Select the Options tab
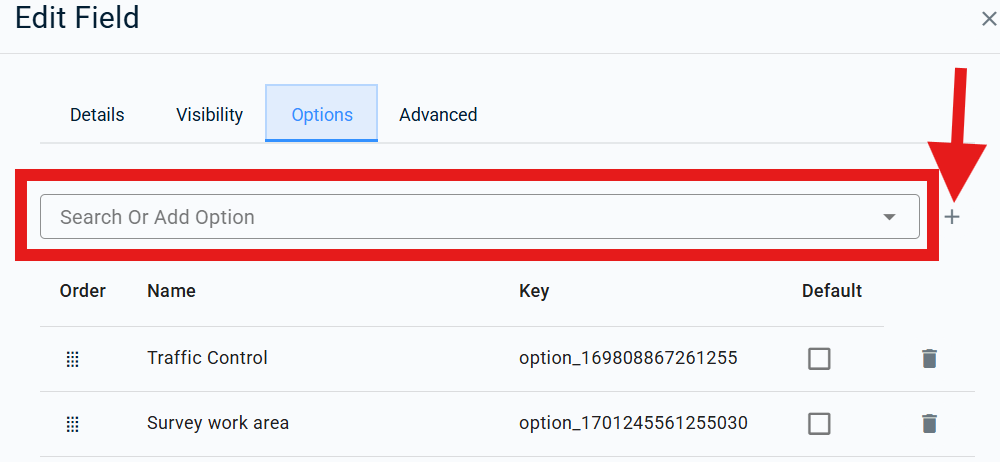This screenshot has height=462, width=1000. click(322, 115)
